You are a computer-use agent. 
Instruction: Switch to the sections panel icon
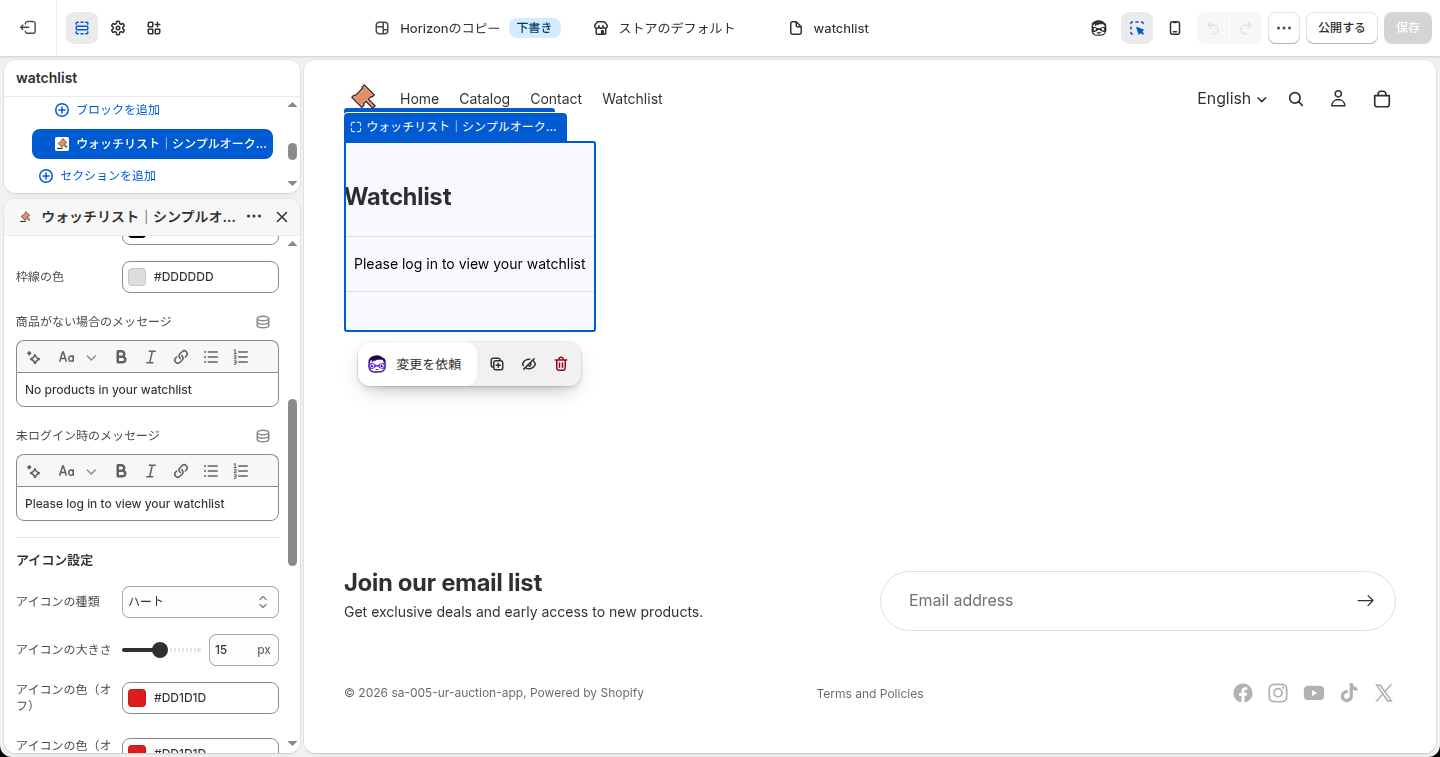coord(82,28)
